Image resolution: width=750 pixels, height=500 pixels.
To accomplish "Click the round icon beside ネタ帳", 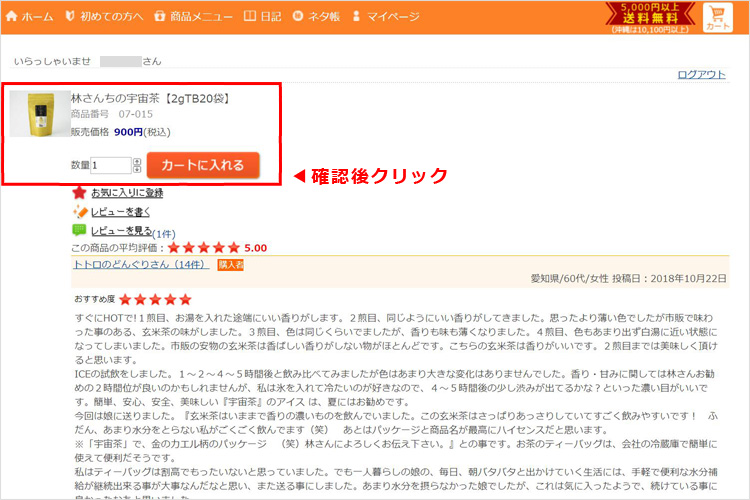I will (301, 17).
